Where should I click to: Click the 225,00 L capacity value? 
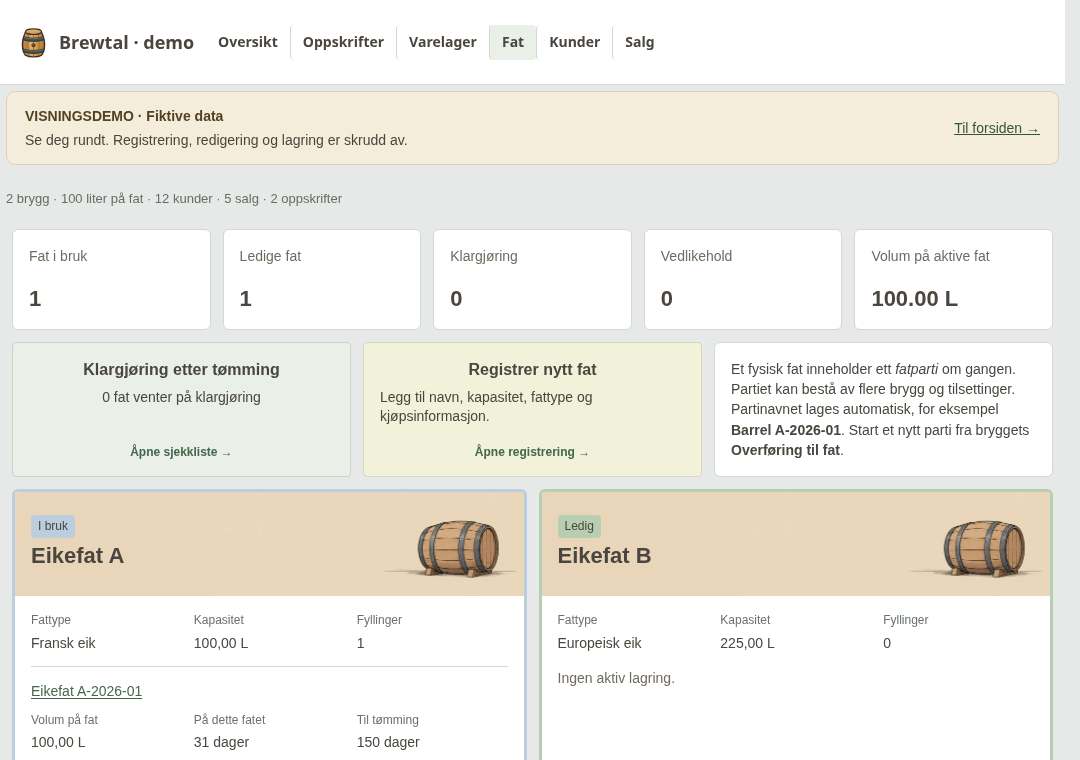point(747,643)
